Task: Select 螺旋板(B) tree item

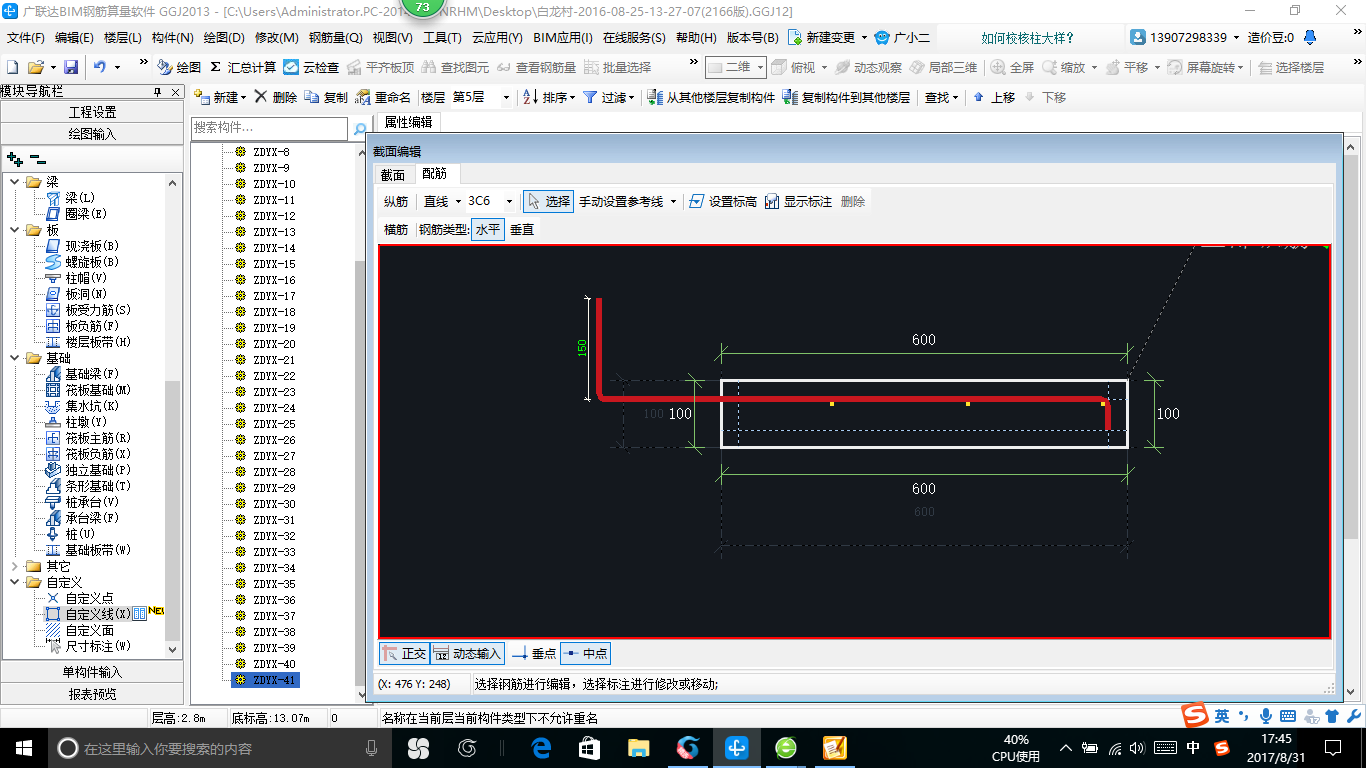Action: (x=92, y=262)
